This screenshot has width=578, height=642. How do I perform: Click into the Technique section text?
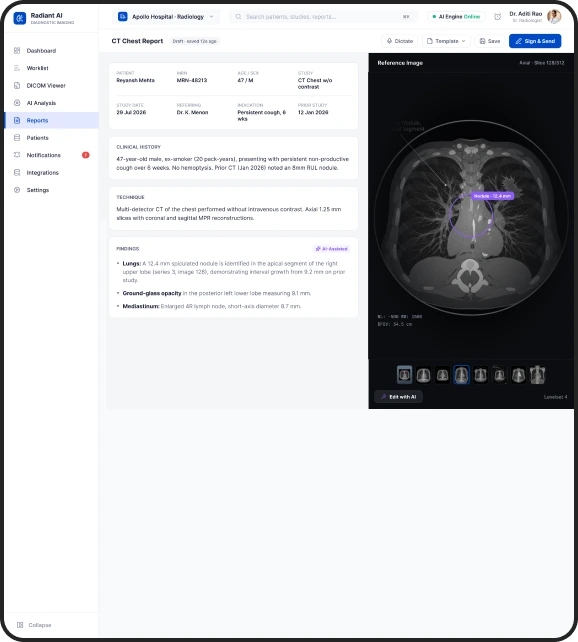click(x=228, y=214)
